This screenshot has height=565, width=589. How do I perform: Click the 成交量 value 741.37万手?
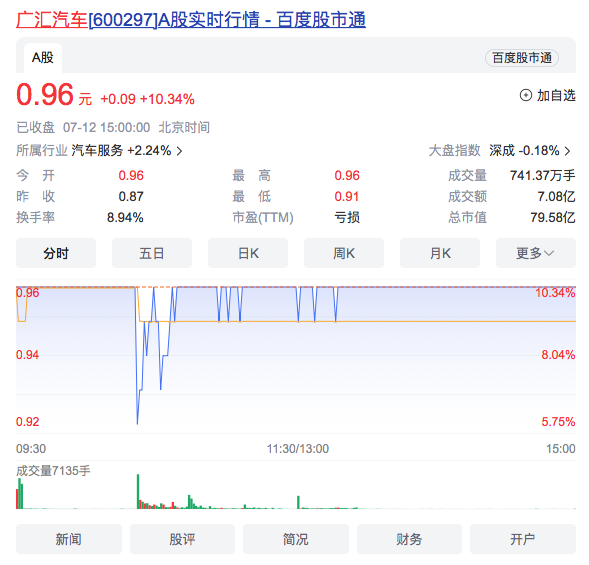(x=542, y=175)
